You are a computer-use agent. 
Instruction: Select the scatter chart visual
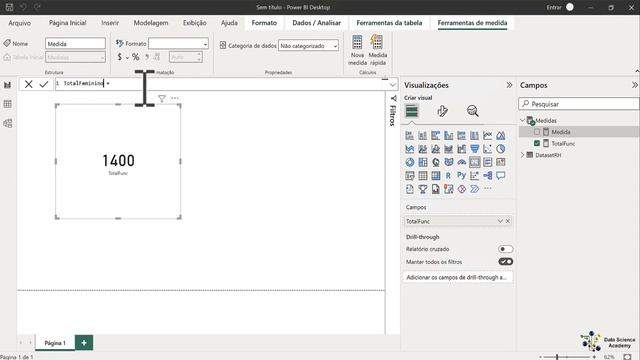487,149
